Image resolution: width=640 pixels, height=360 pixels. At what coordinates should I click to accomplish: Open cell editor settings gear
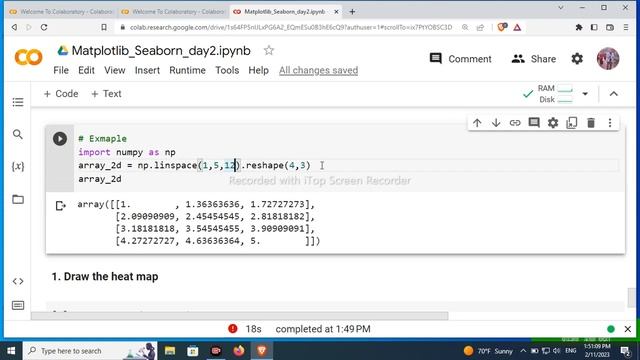(x=553, y=123)
